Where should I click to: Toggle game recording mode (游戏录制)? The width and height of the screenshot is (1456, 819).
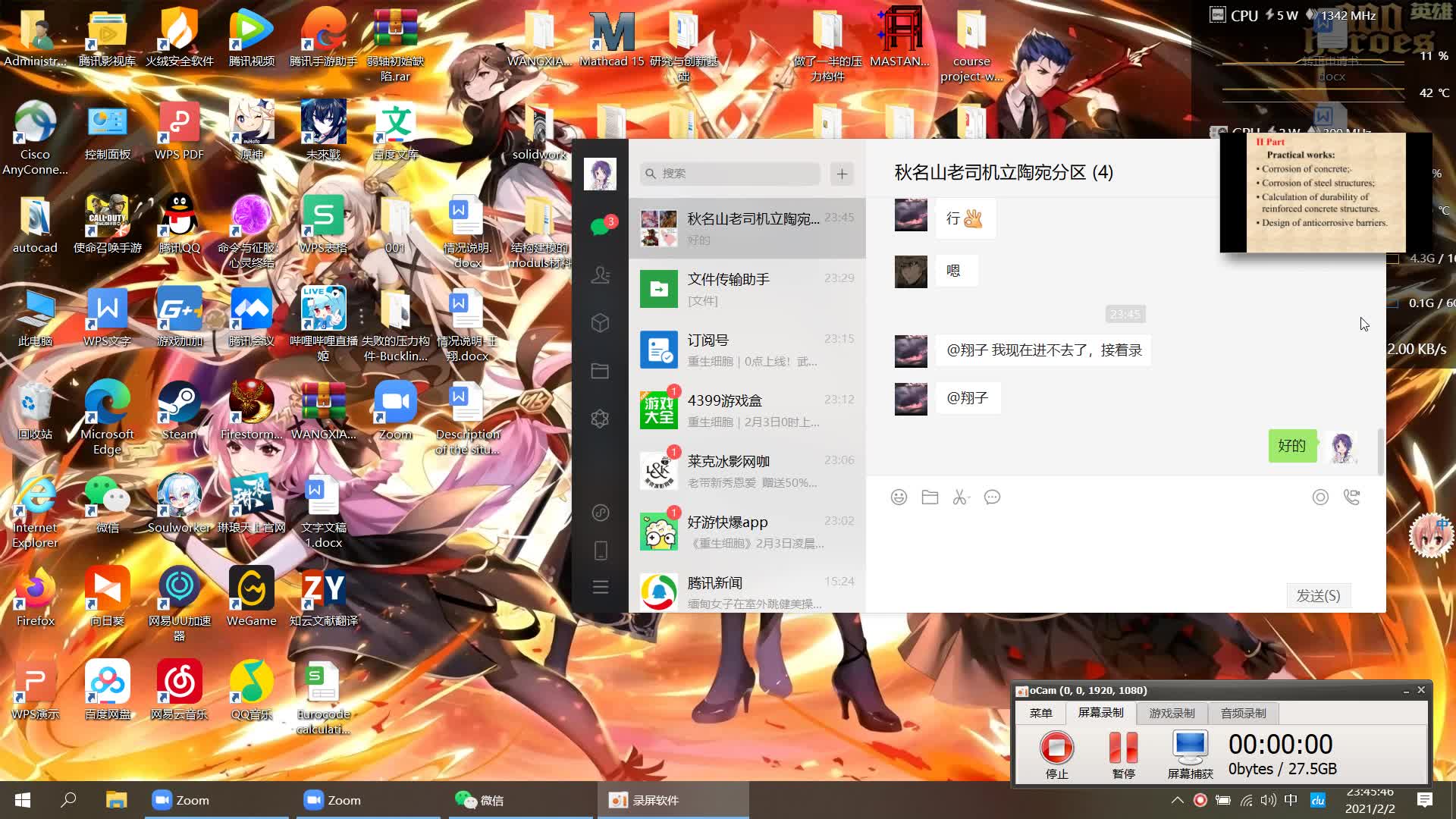tap(1172, 713)
